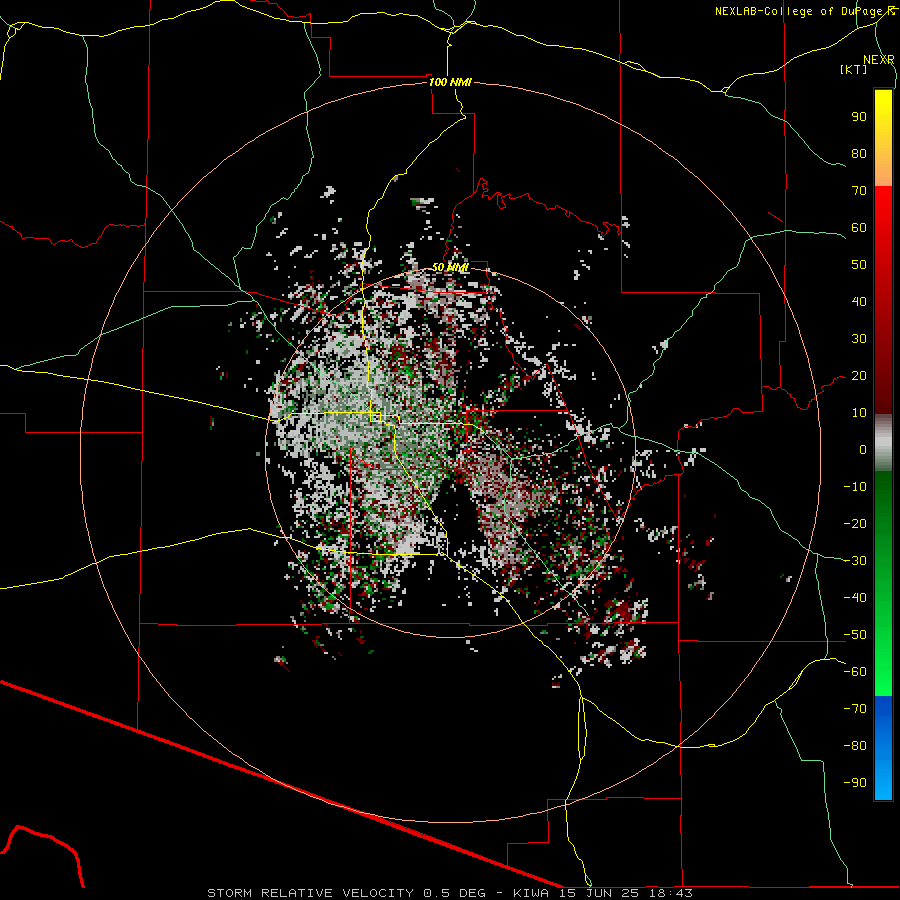Click the 0.5 DEG elevation angle in footer

(455, 893)
